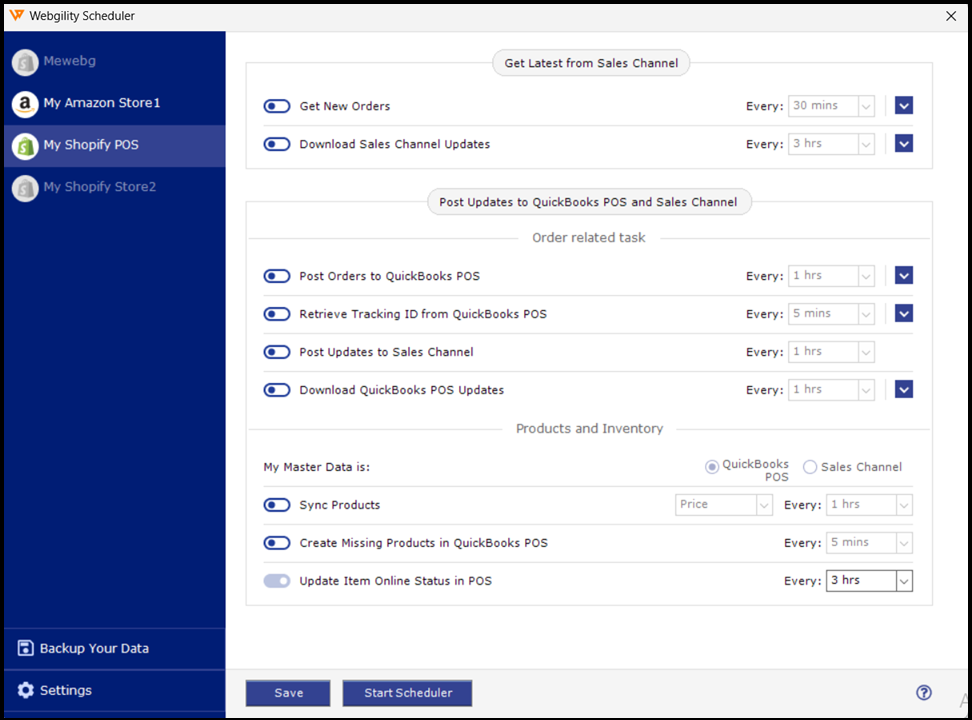Select Sales Channel as master data
This screenshot has width=972, height=720.
tap(809, 466)
